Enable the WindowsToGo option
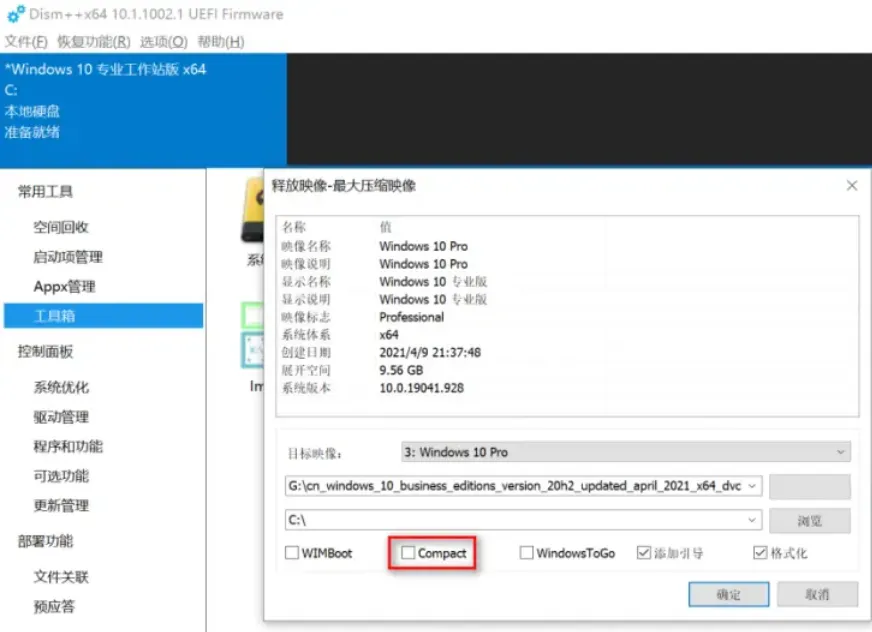This screenshot has width=872, height=632. pyautogui.click(x=527, y=553)
